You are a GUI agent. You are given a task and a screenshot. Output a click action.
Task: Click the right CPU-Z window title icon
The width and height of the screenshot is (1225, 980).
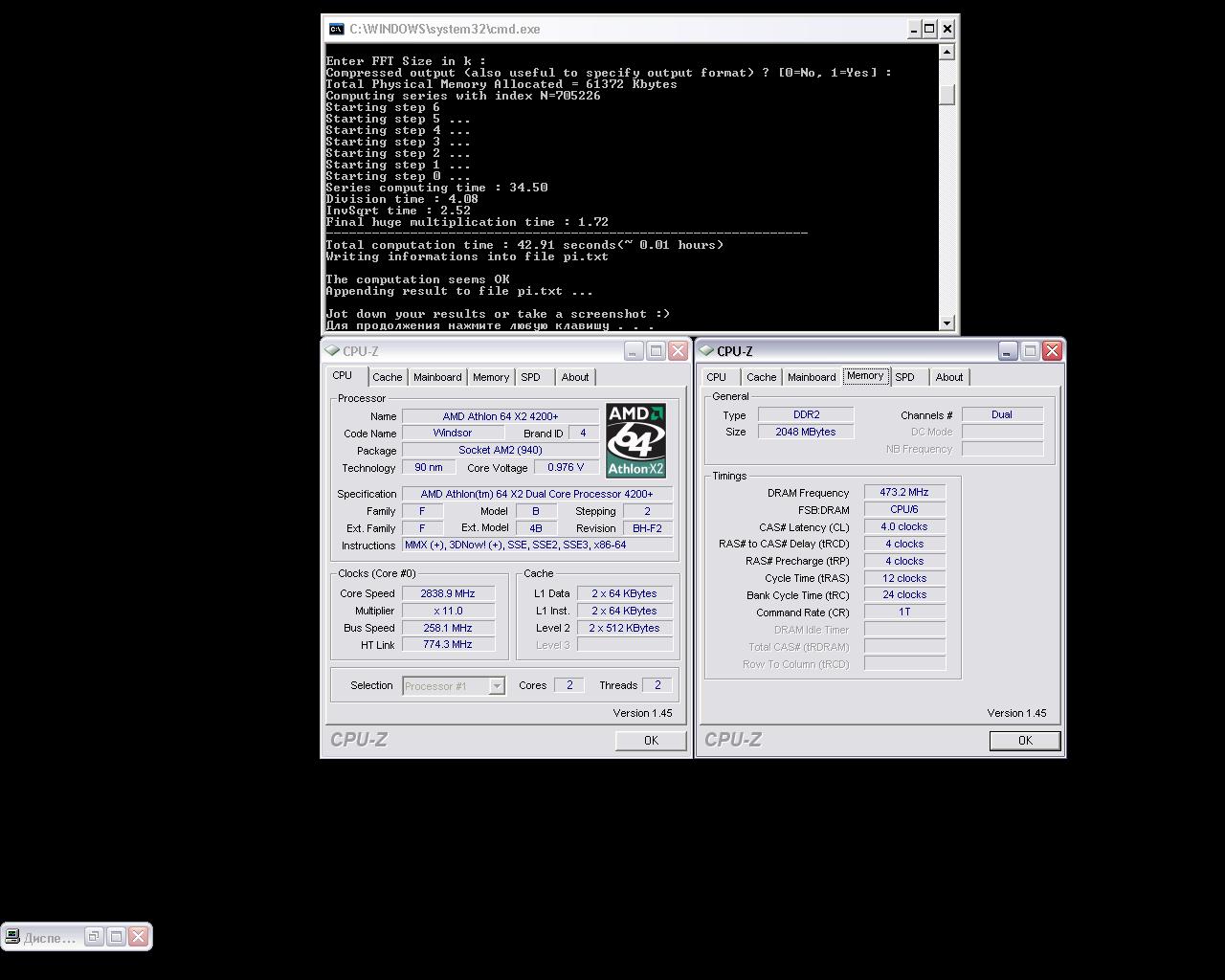[x=706, y=350]
